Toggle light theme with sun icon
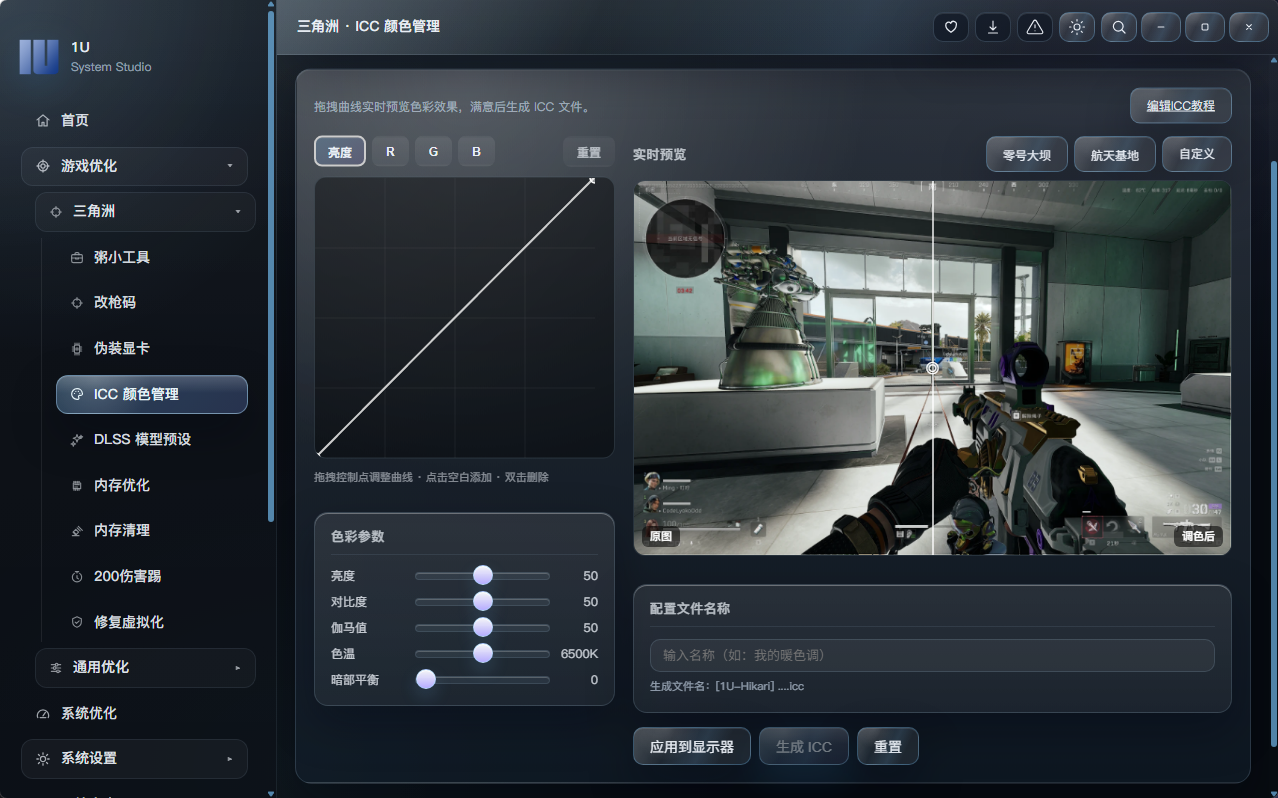1278x798 pixels. click(1076, 27)
